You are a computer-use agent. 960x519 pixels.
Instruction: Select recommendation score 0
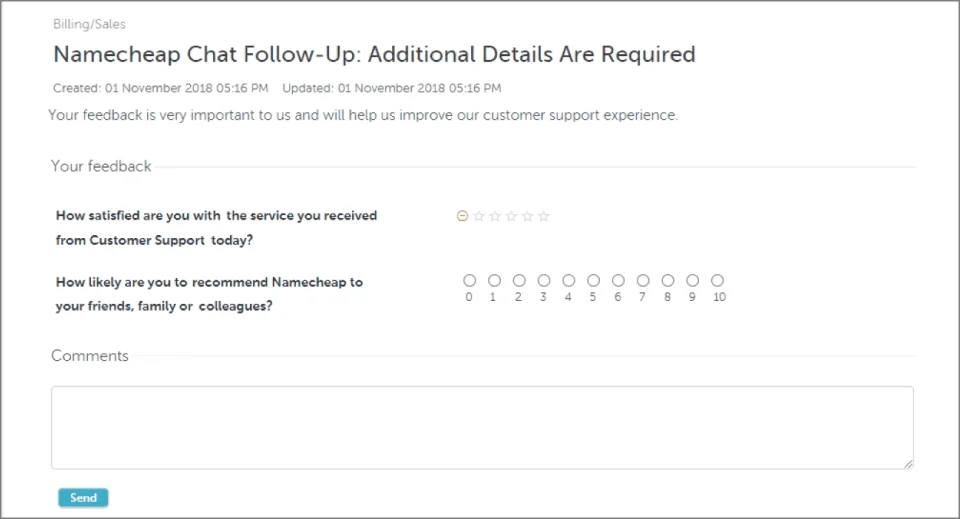[469, 281]
